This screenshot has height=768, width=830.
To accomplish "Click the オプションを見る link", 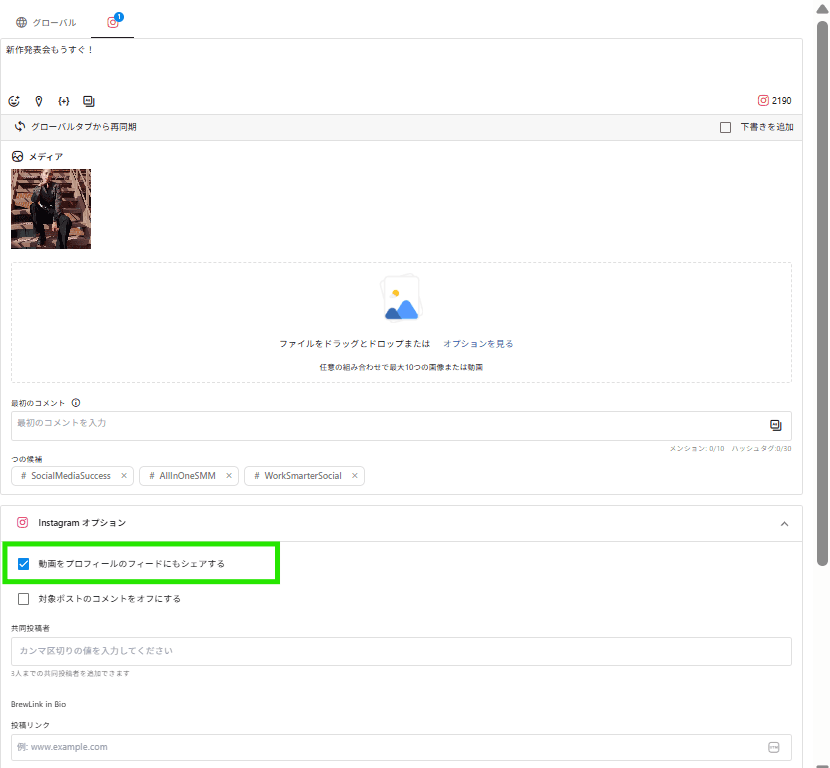I will 478,344.
